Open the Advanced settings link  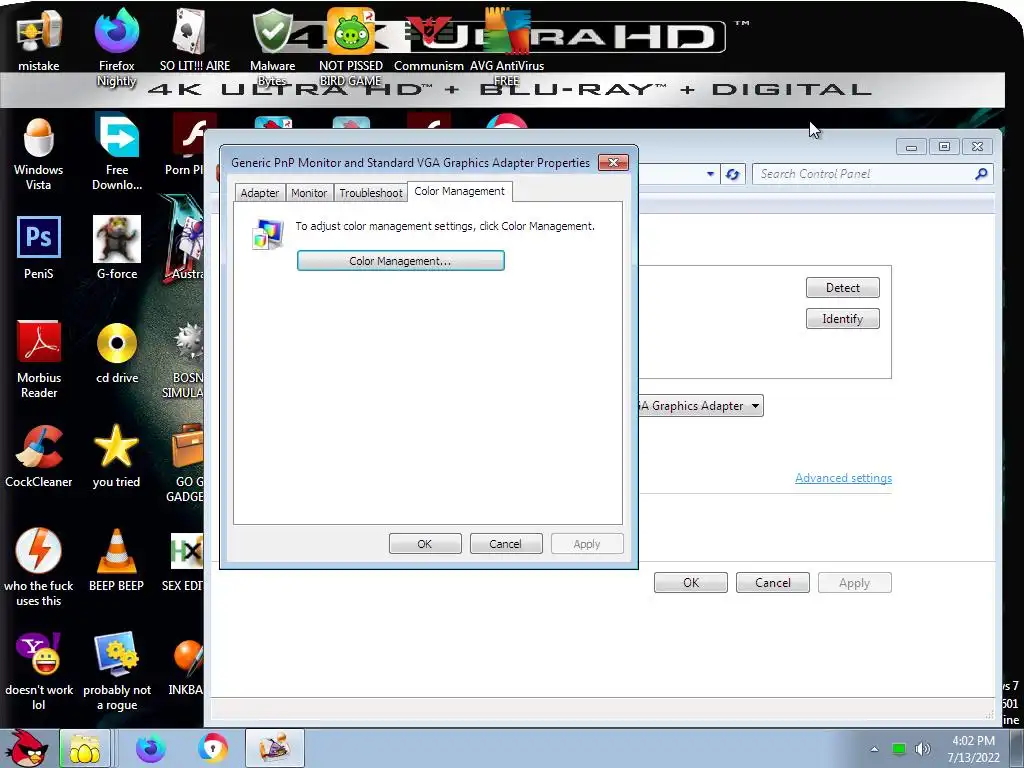point(843,478)
